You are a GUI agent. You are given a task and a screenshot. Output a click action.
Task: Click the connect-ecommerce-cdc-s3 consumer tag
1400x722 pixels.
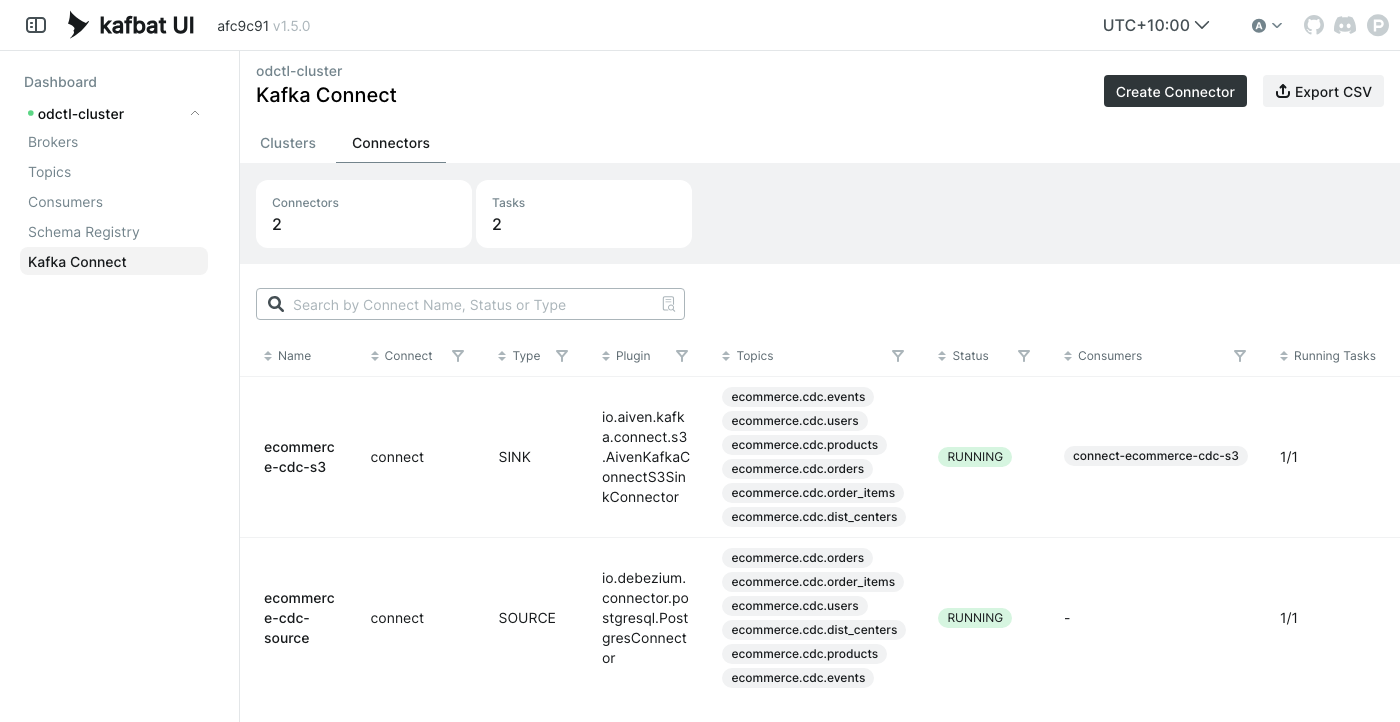1155,456
